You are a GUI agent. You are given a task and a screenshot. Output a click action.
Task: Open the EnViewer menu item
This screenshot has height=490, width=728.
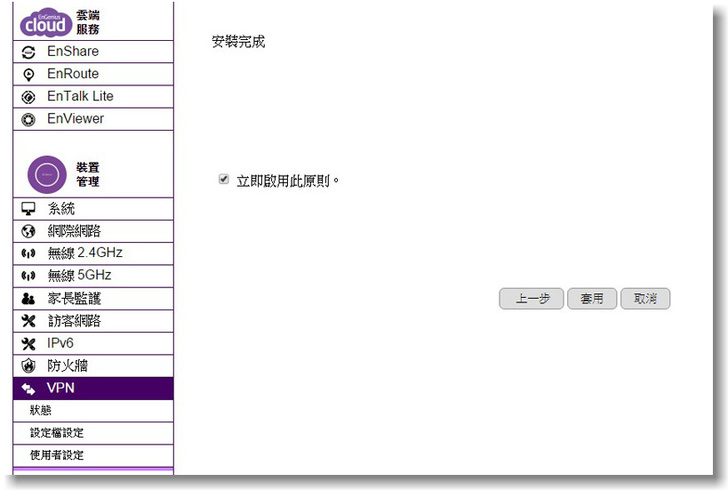[93, 119]
